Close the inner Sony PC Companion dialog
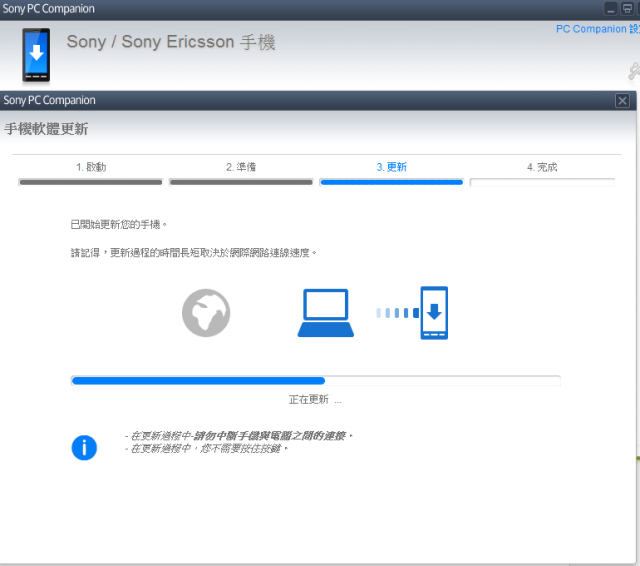 (x=622, y=101)
